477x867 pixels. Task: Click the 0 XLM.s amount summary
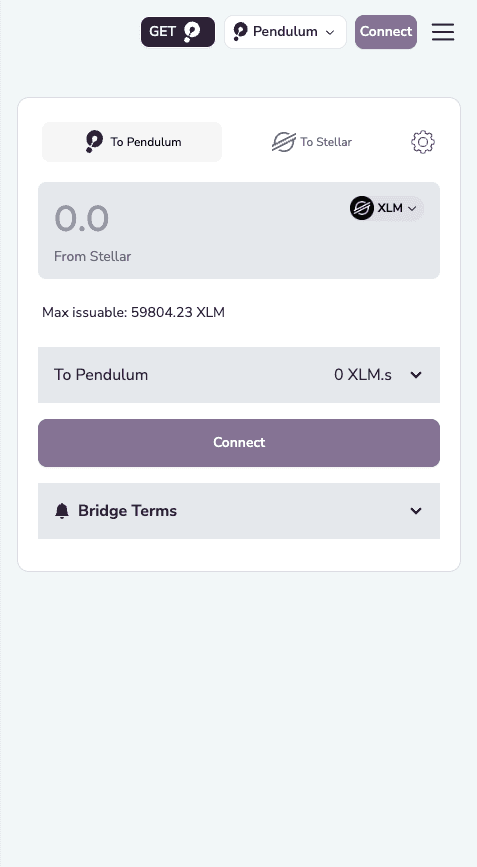[363, 375]
